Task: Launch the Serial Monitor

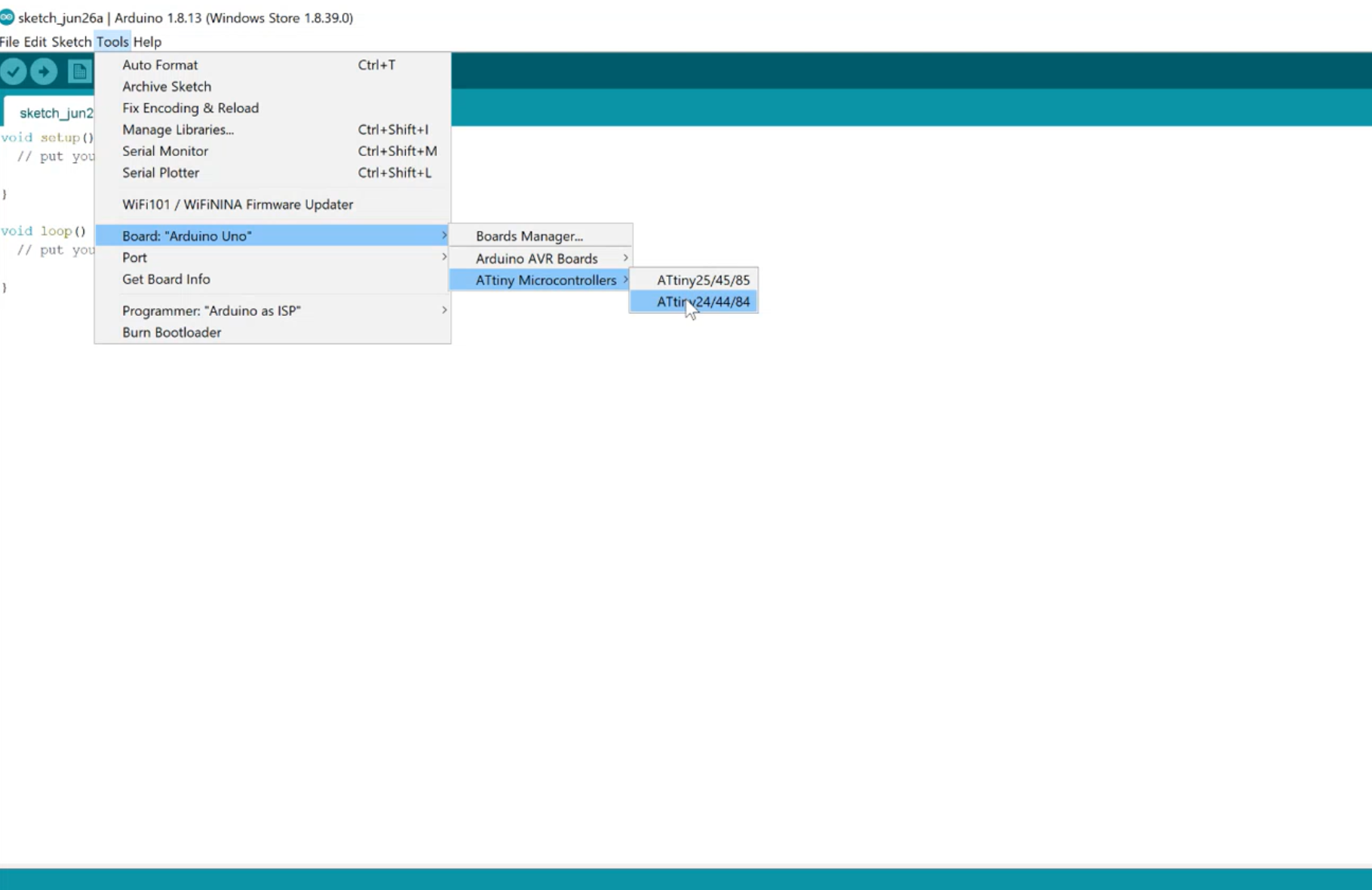Action: 272,151
